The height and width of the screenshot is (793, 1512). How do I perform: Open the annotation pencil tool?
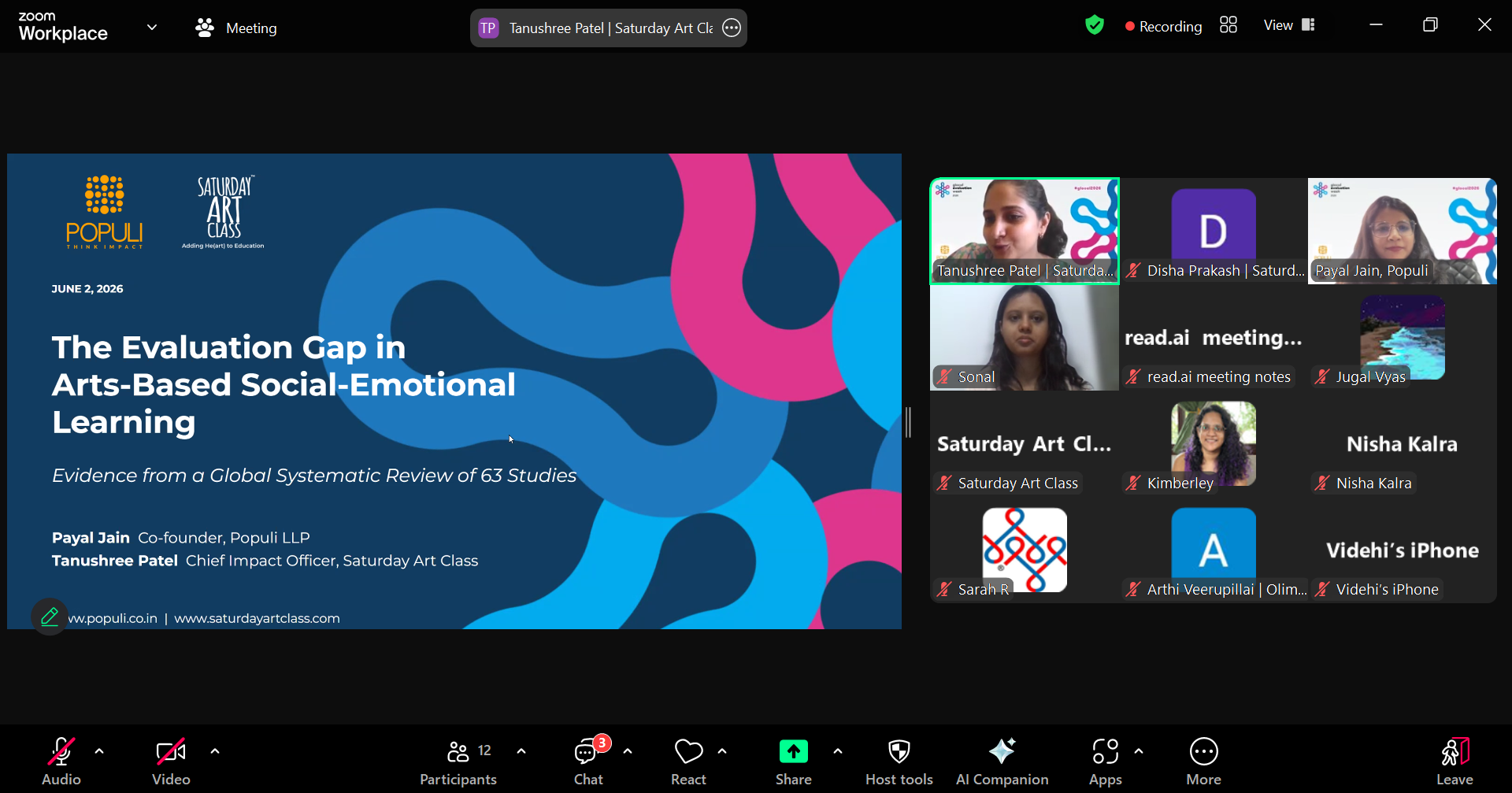pos(50,617)
